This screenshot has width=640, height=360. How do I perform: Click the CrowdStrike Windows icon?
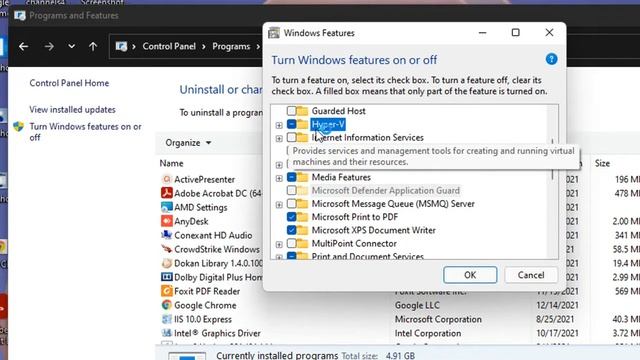coord(167,249)
